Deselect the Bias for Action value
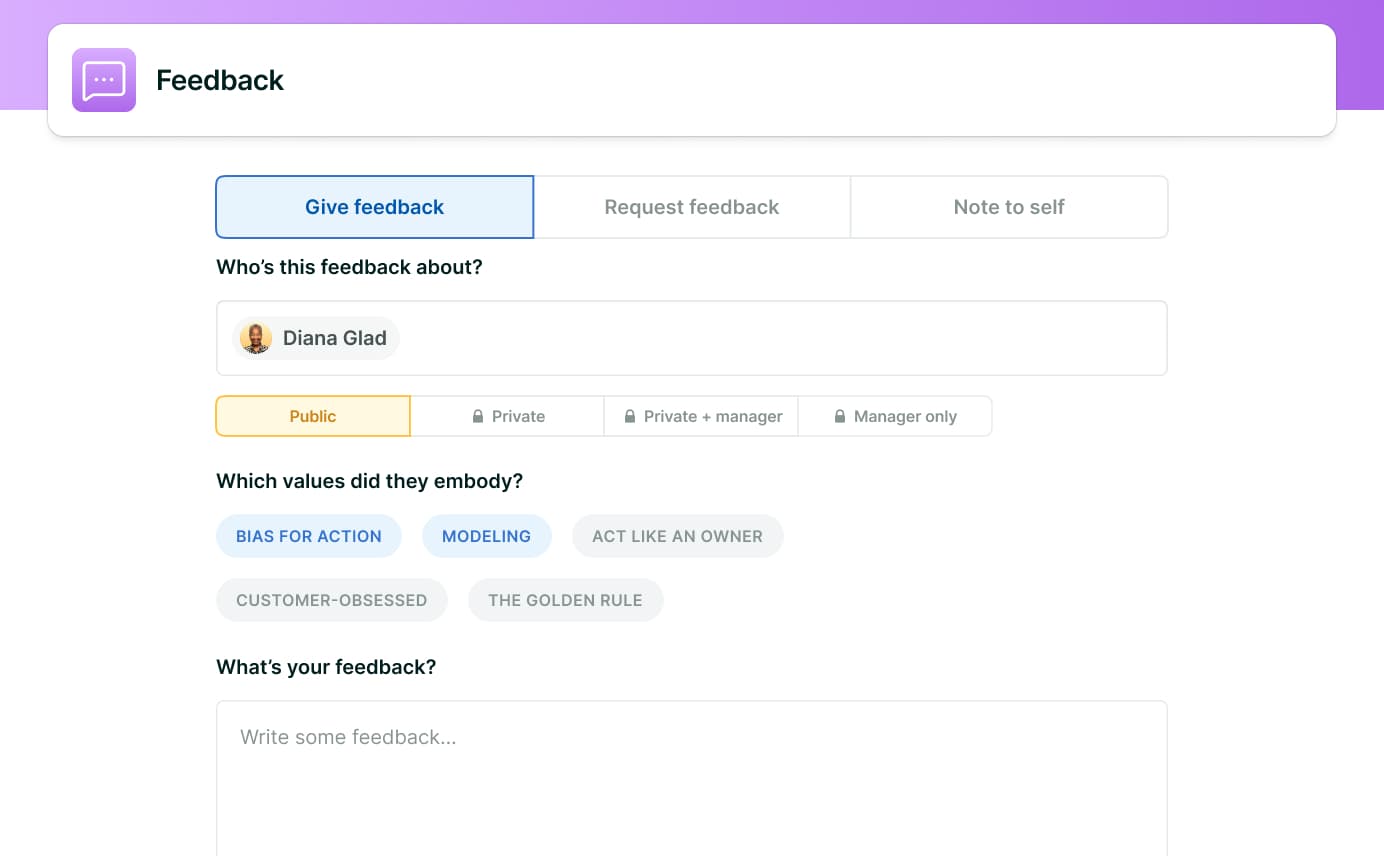Image resolution: width=1384 pixels, height=856 pixels. (308, 536)
